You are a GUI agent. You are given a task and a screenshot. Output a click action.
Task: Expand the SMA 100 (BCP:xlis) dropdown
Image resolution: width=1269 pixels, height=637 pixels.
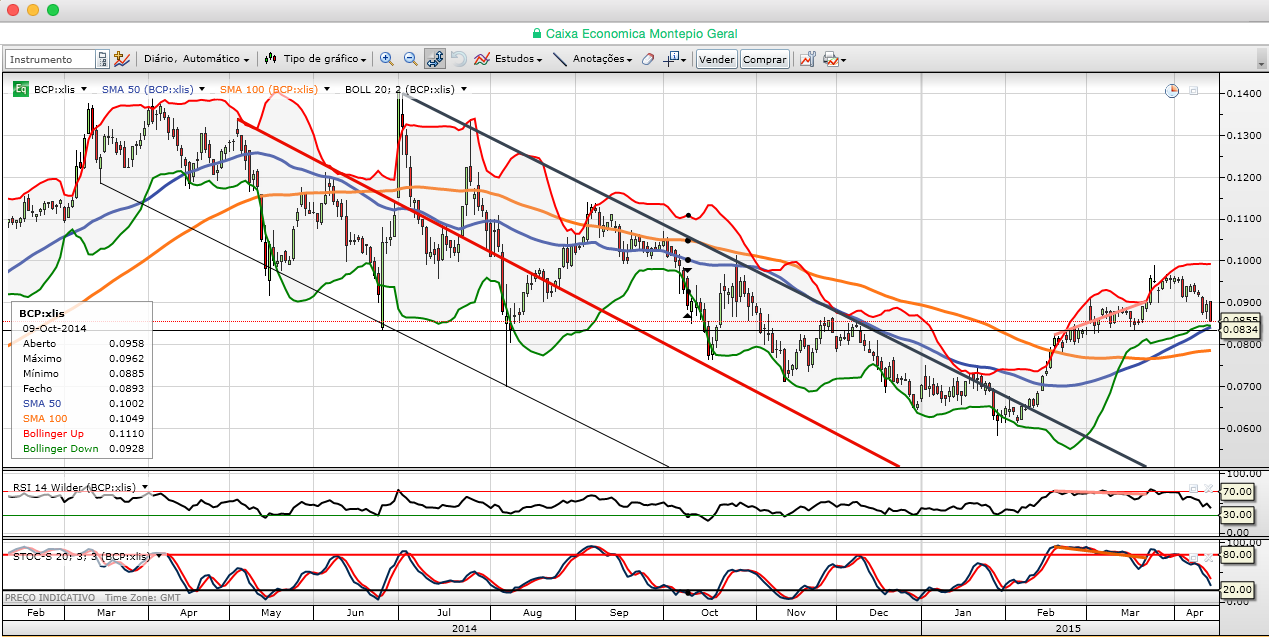327,89
